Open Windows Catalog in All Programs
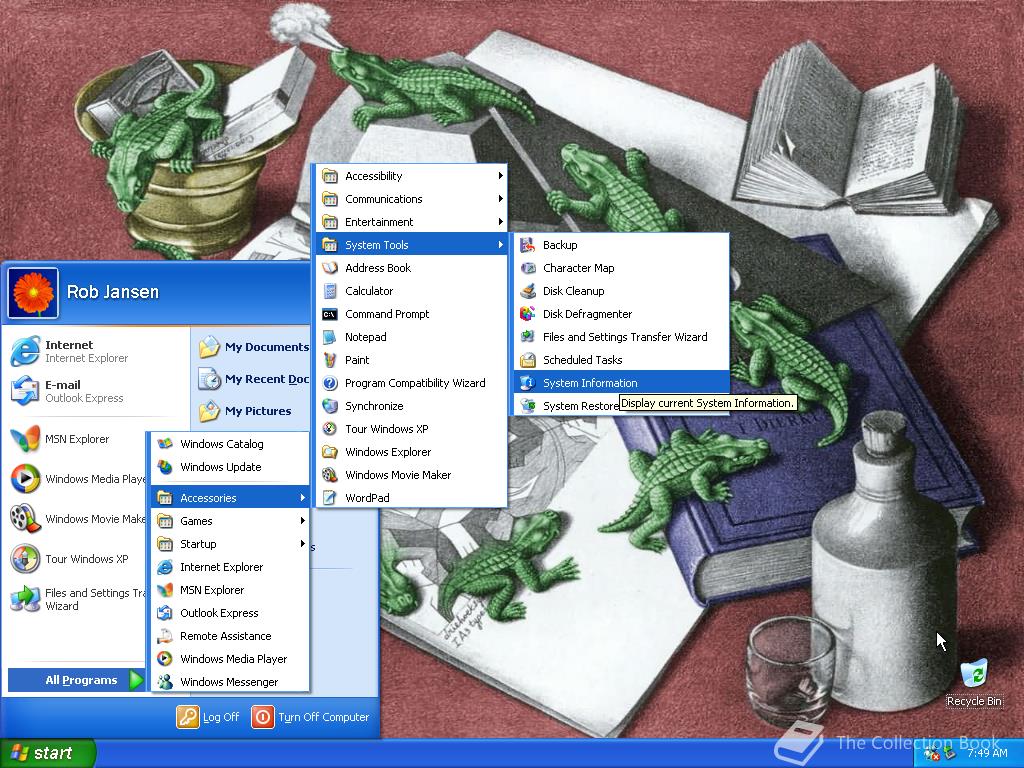Viewport: 1024px width, 768px height. [230, 444]
